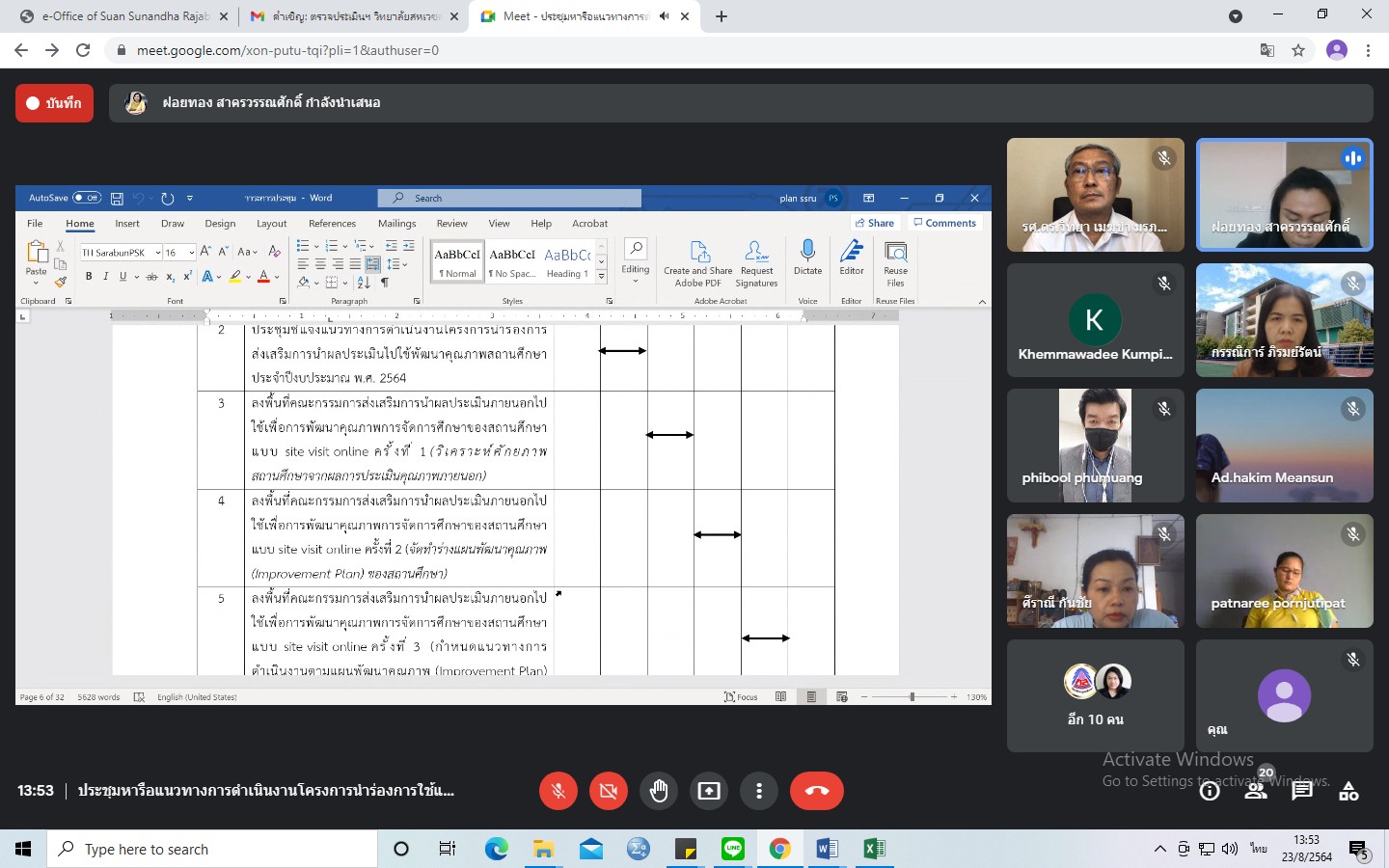The width and height of the screenshot is (1389, 868).
Task: Expand the font size 16 dropdown
Action: (192, 253)
